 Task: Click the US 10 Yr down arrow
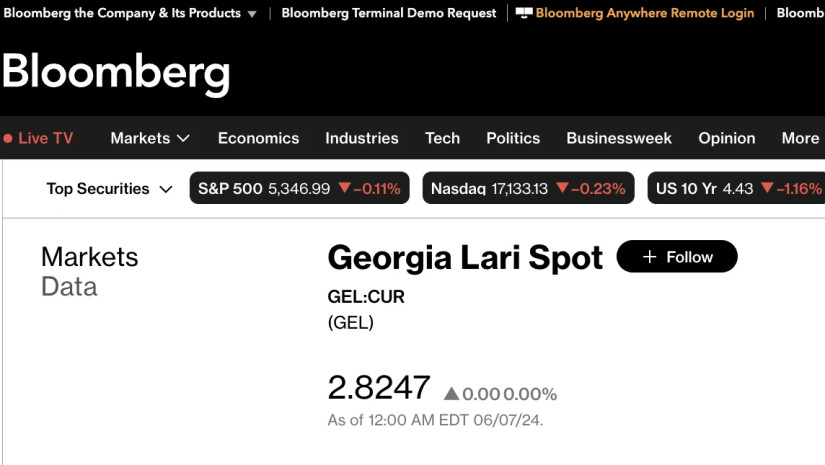pos(767,187)
